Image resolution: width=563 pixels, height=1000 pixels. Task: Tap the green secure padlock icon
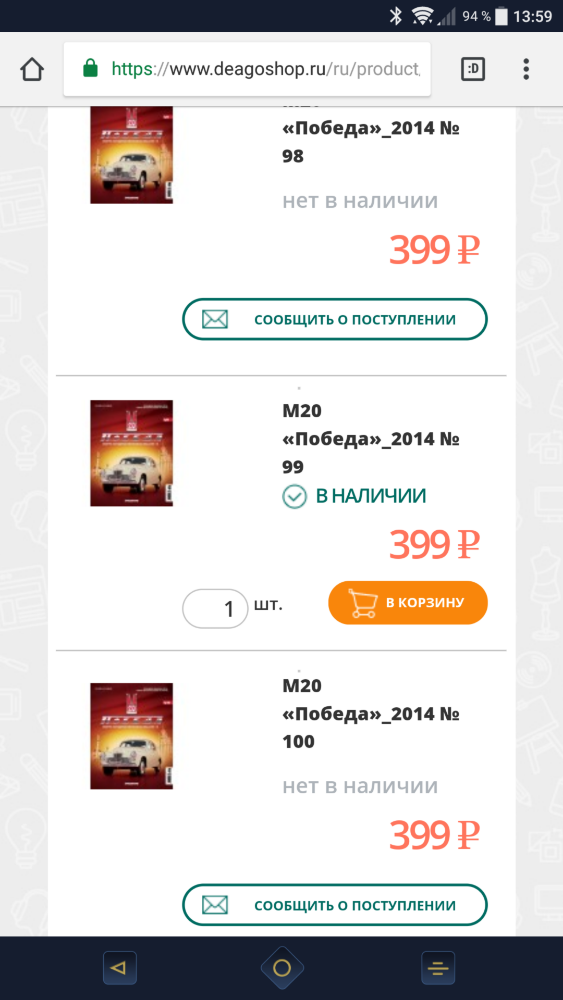coord(91,68)
